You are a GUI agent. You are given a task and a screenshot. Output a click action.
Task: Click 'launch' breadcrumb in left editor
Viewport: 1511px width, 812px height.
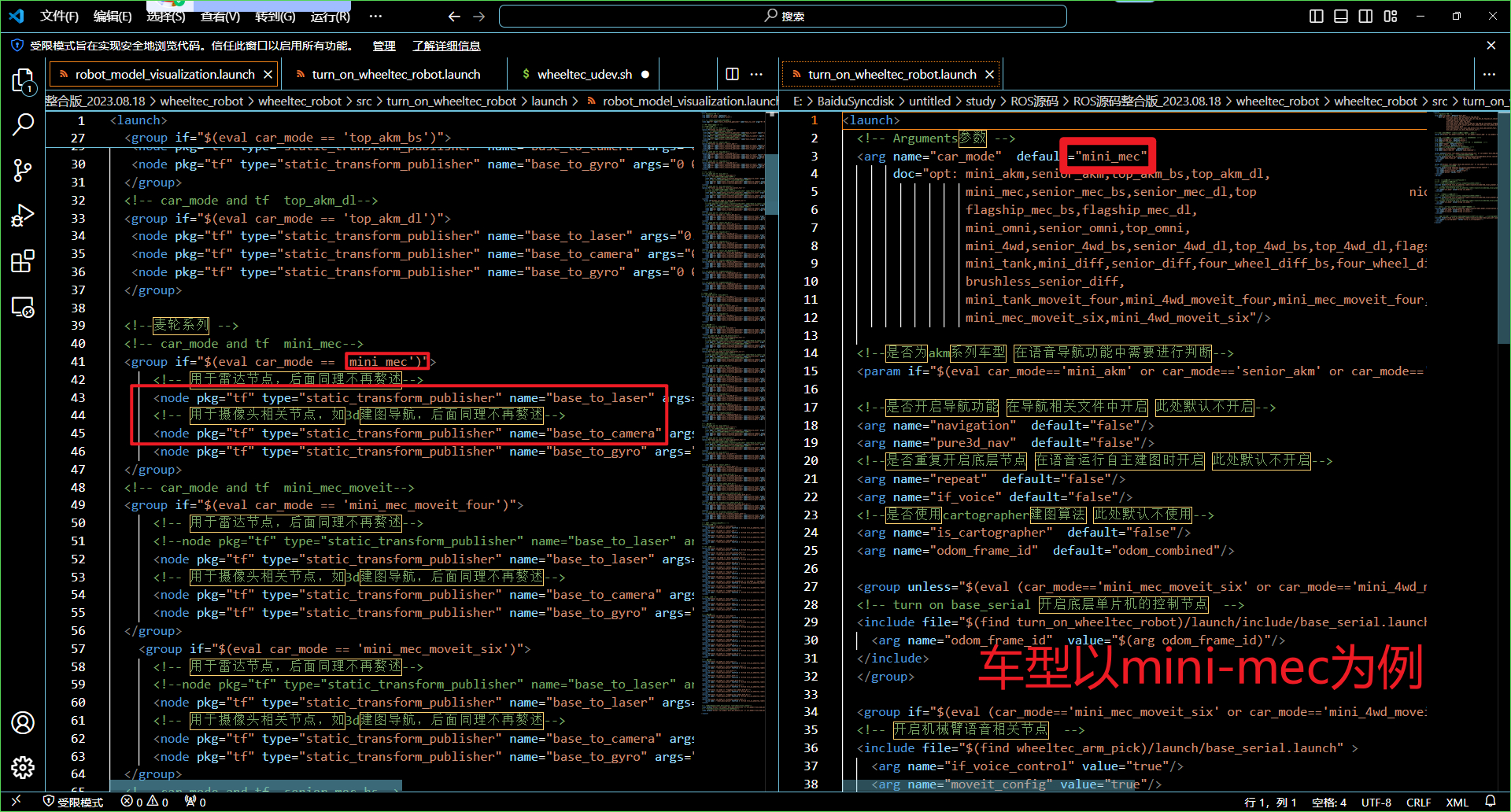tap(549, 101)
